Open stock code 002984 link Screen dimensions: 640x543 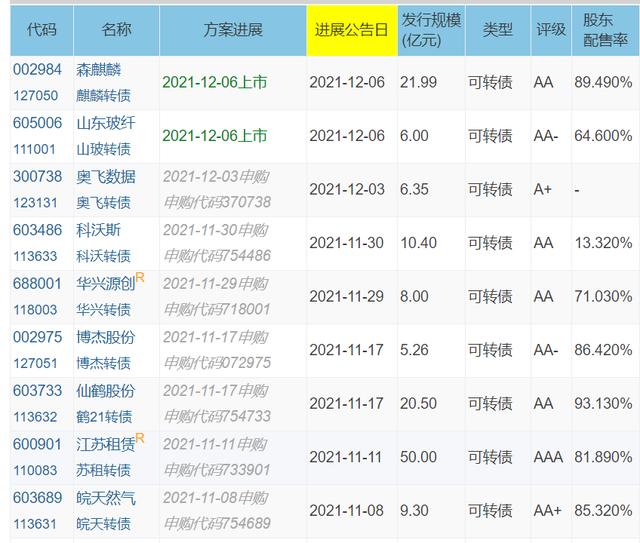click(x=37, y=69)
